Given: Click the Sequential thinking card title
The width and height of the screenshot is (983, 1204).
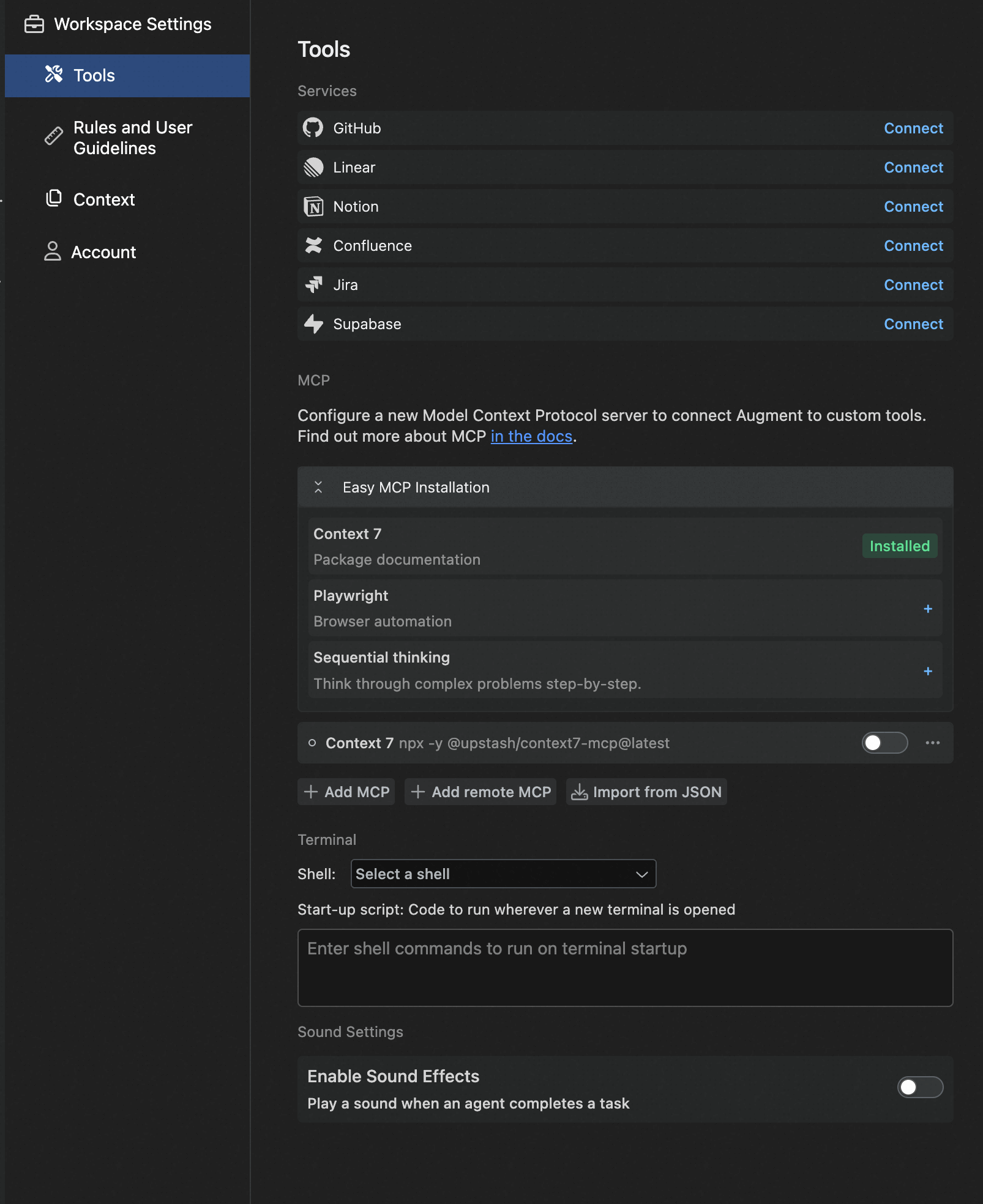Looking at the screenshot, I should (x=381, y=657).
